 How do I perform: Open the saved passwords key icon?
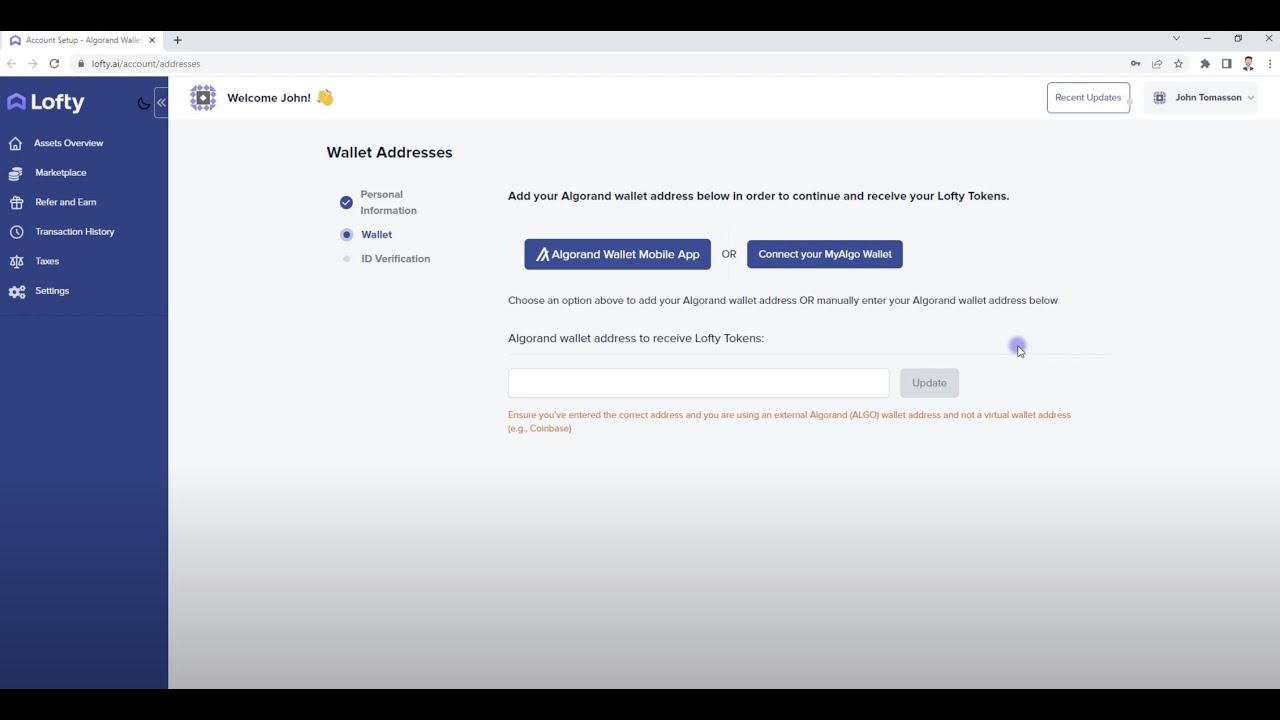point(1135,64)
